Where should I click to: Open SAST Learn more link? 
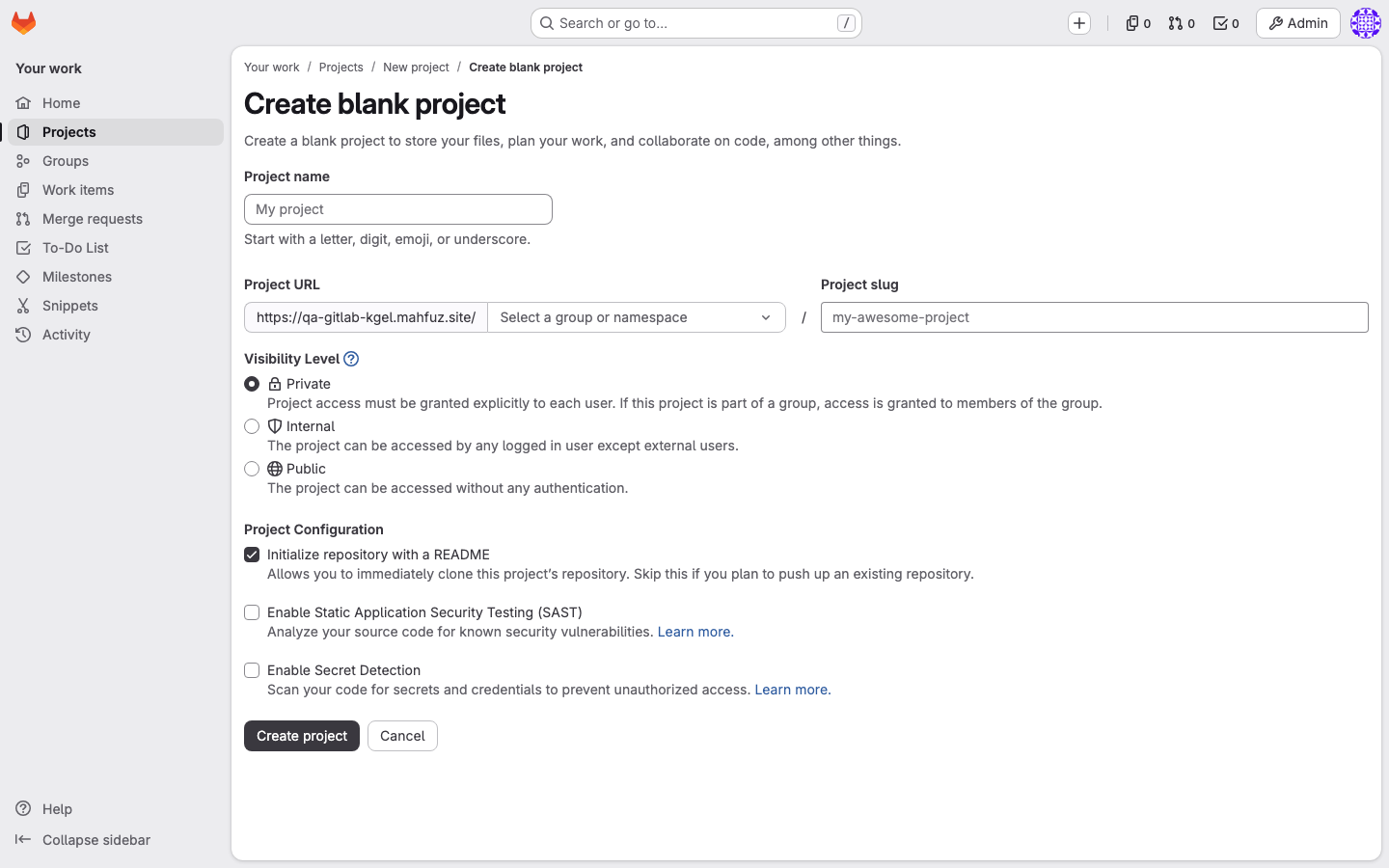click(x=695, y=632)
